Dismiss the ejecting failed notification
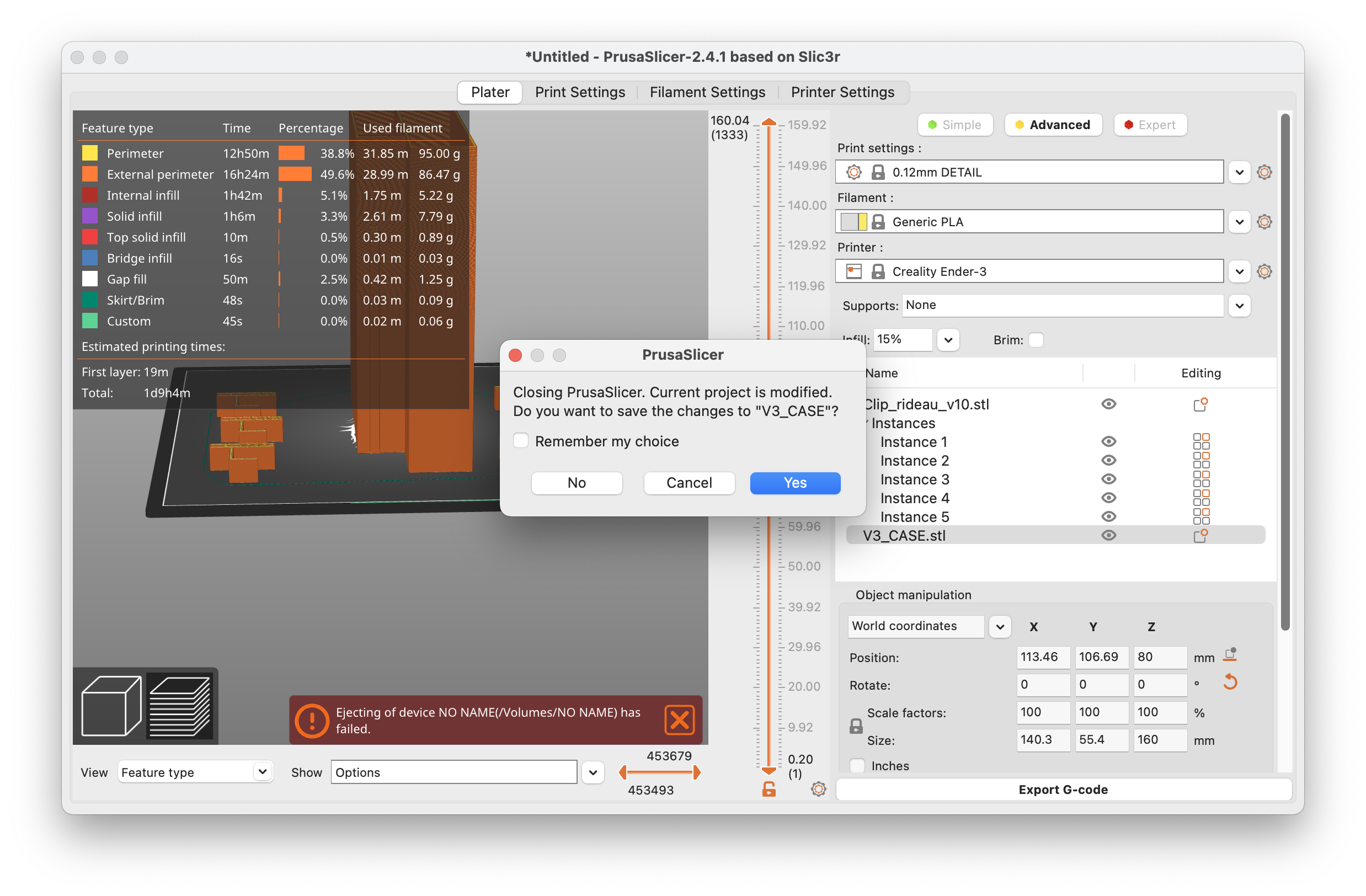Viewport: 1366px width, 896px height. pyautogui.click(x=680, y=721)
